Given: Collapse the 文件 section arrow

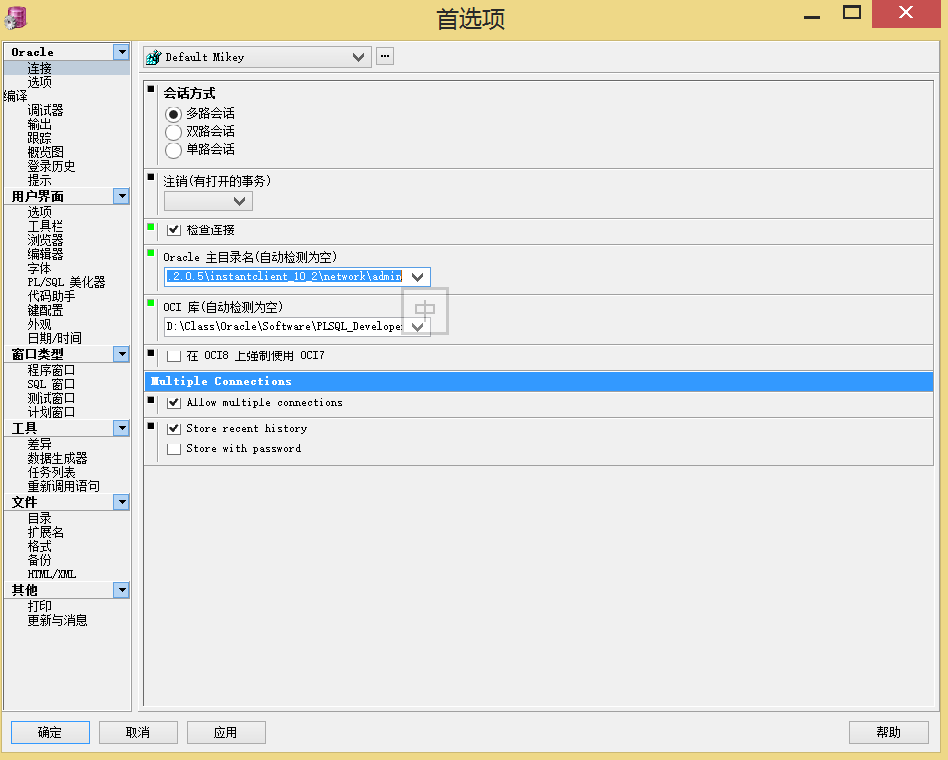Looking at the screenshot, I should point(122,502).
